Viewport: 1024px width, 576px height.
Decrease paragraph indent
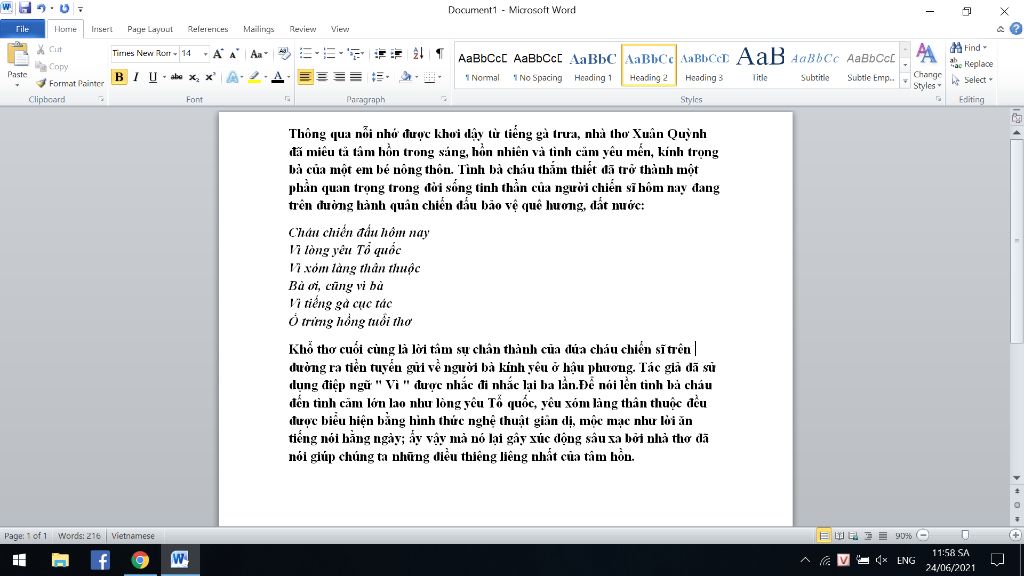(x=380, y=54)
